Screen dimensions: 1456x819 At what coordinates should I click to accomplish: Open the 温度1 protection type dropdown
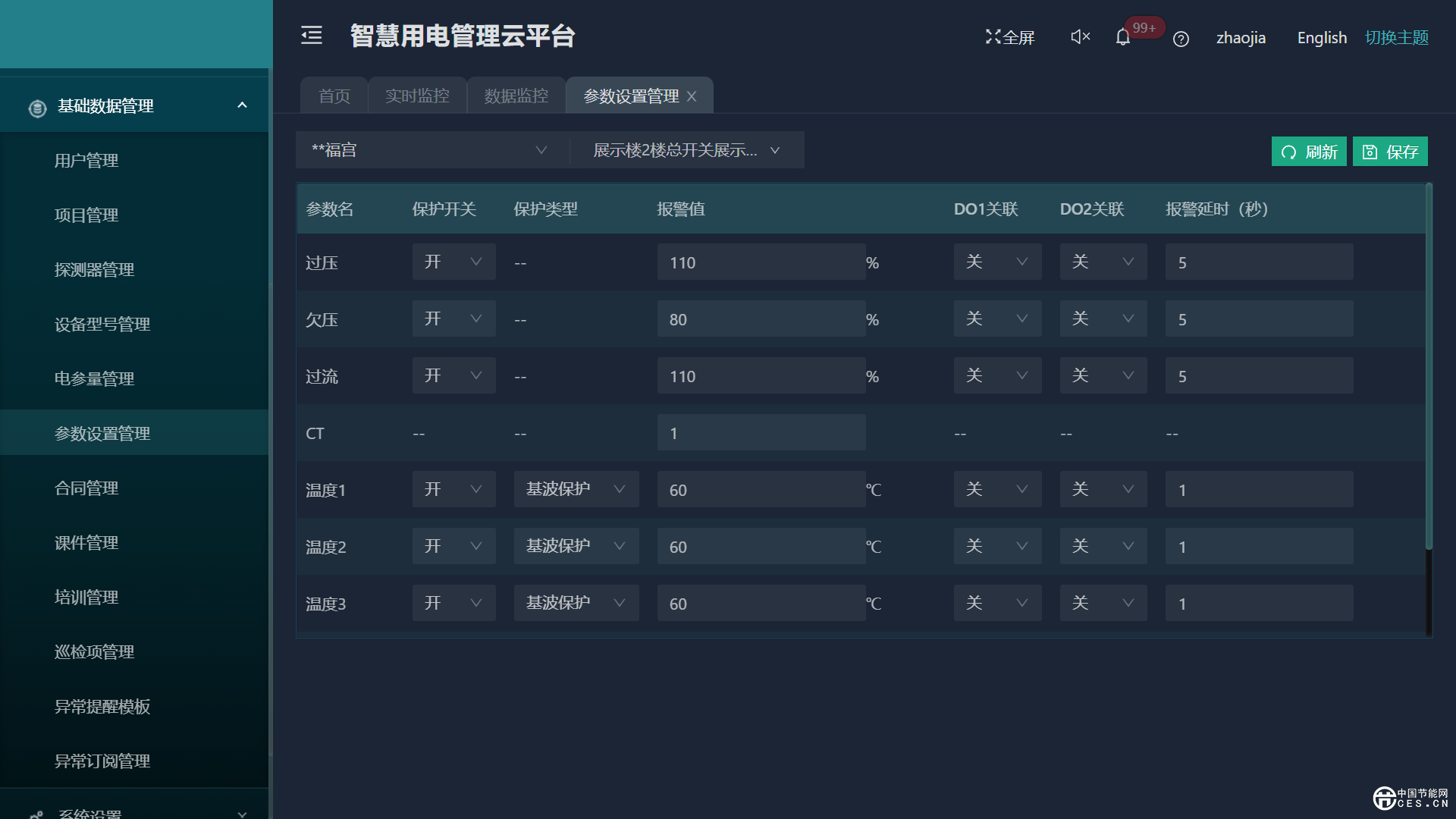pos(576,489)
